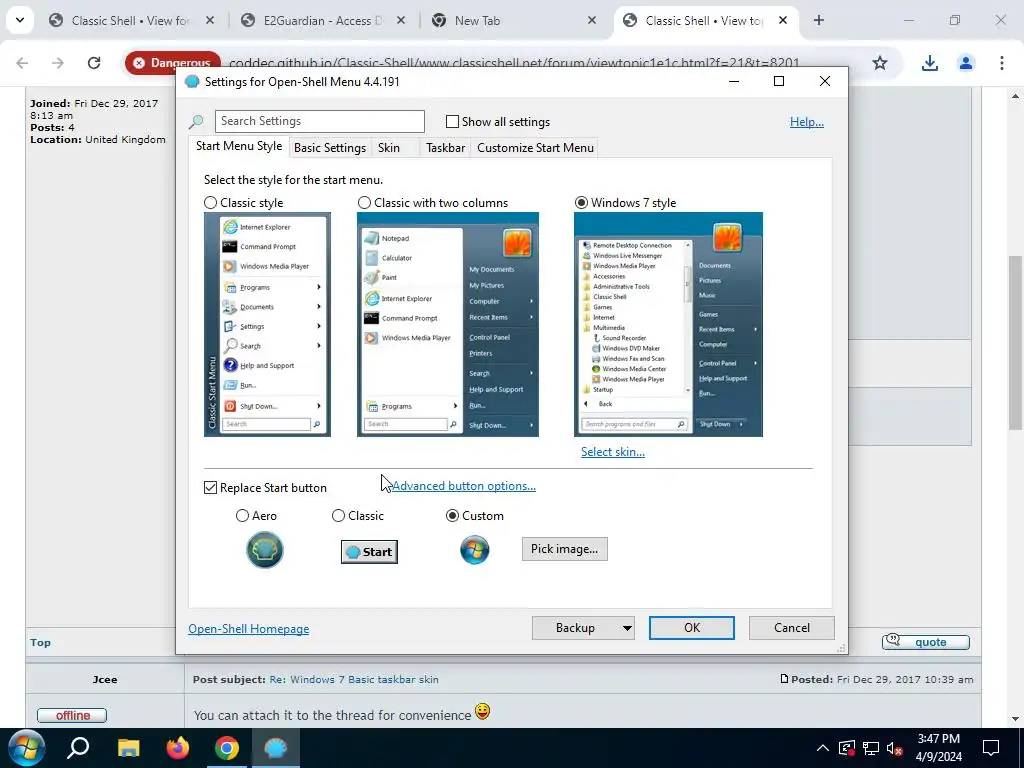Select the Windows 7 style radio

pos(581,203)
